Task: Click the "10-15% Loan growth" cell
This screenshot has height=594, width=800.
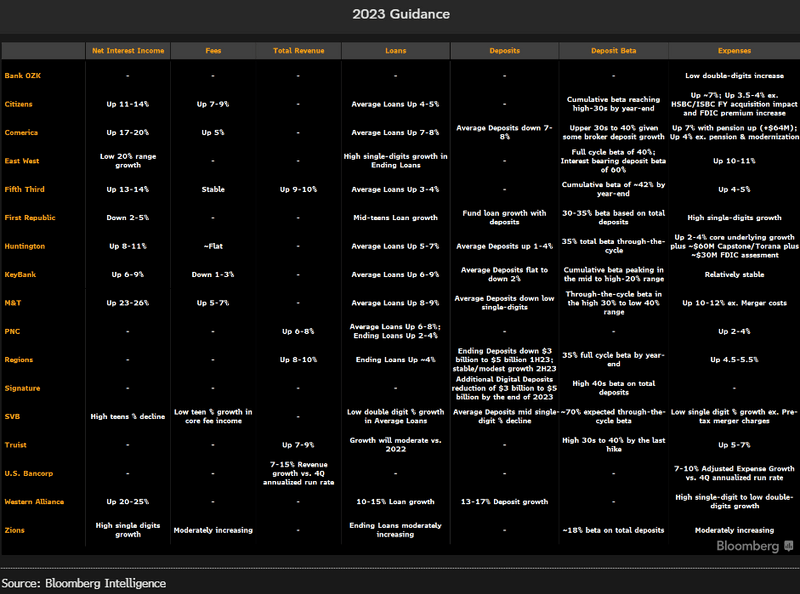Action: coord(395,502)
